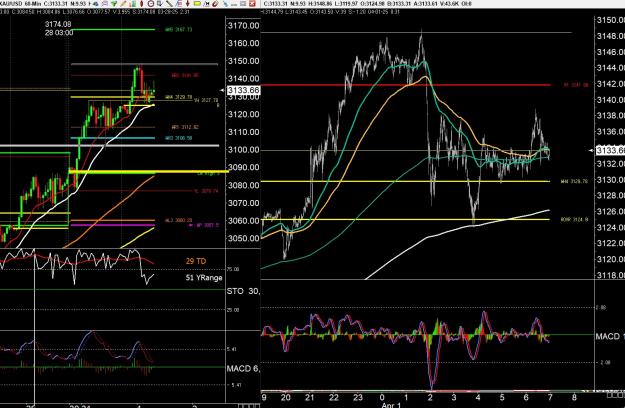Click the '29 TD' orange label

point(196,261)
